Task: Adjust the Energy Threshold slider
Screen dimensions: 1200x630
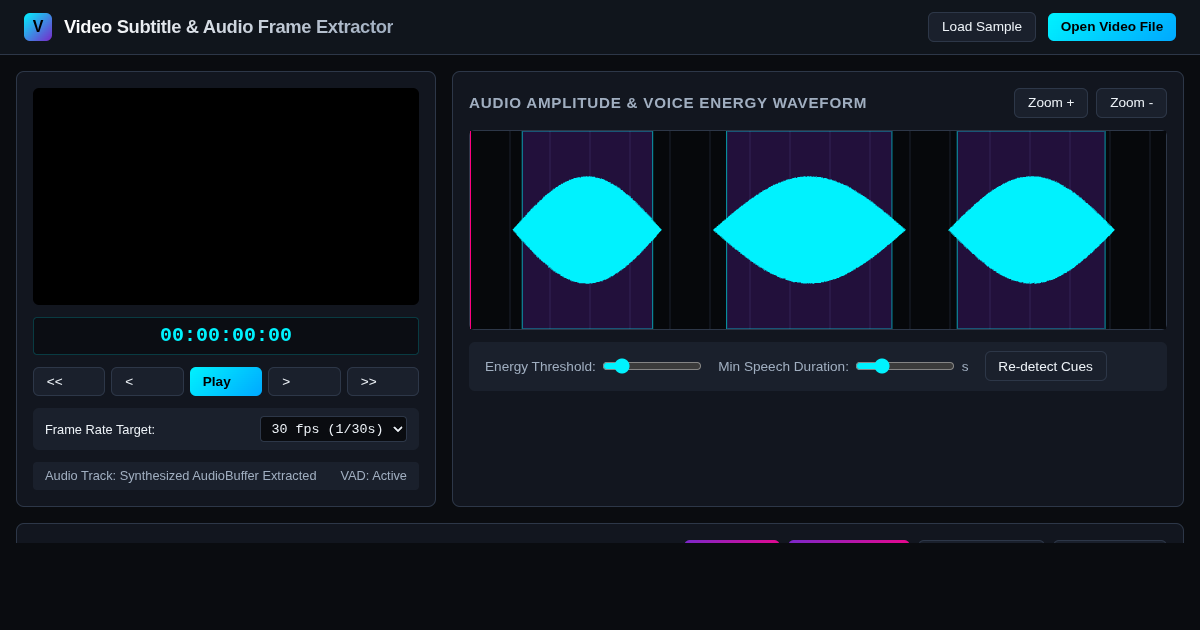Action: [x=652, y=366]
